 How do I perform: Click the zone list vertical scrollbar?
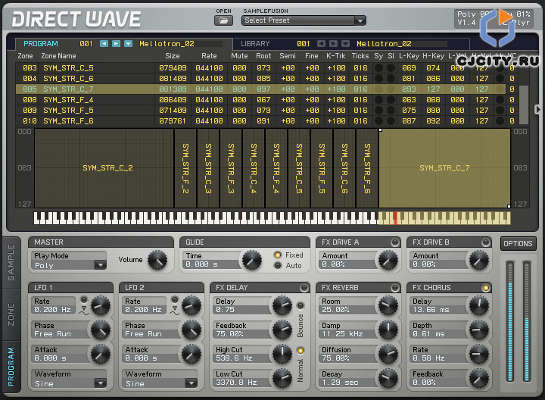pyautogui.click(x=523, y=104)
